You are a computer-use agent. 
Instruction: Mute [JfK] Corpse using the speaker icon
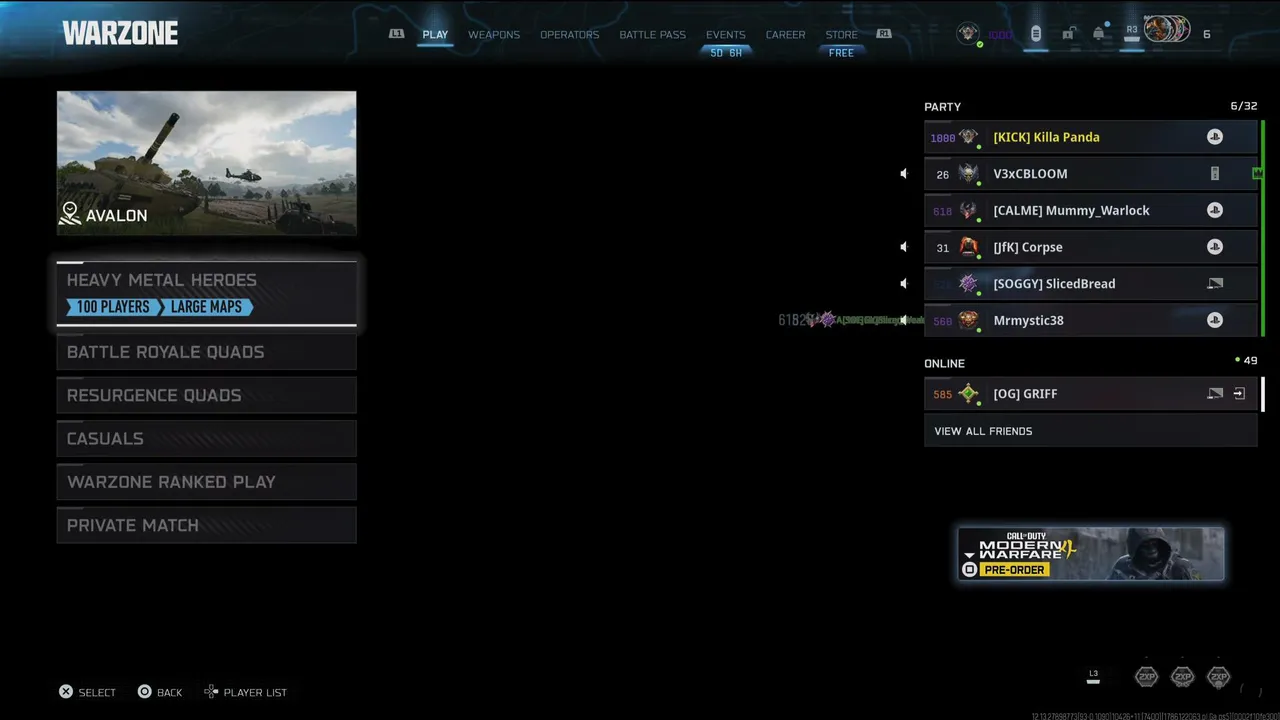tap(903, 247)
